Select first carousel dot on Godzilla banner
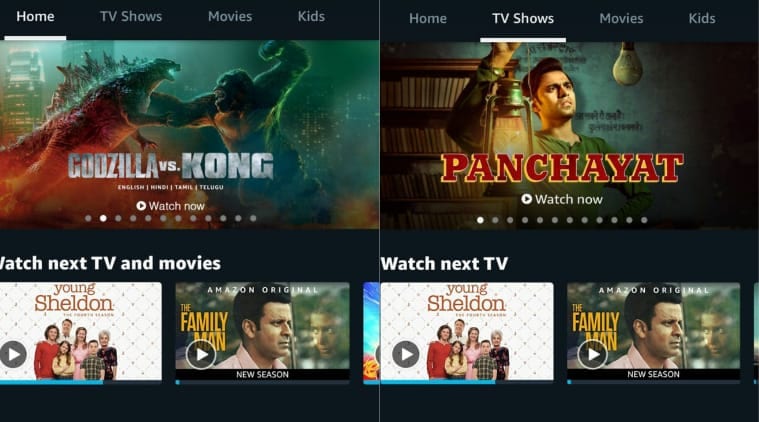Screen dimensions: 759x422 point(88,218)
